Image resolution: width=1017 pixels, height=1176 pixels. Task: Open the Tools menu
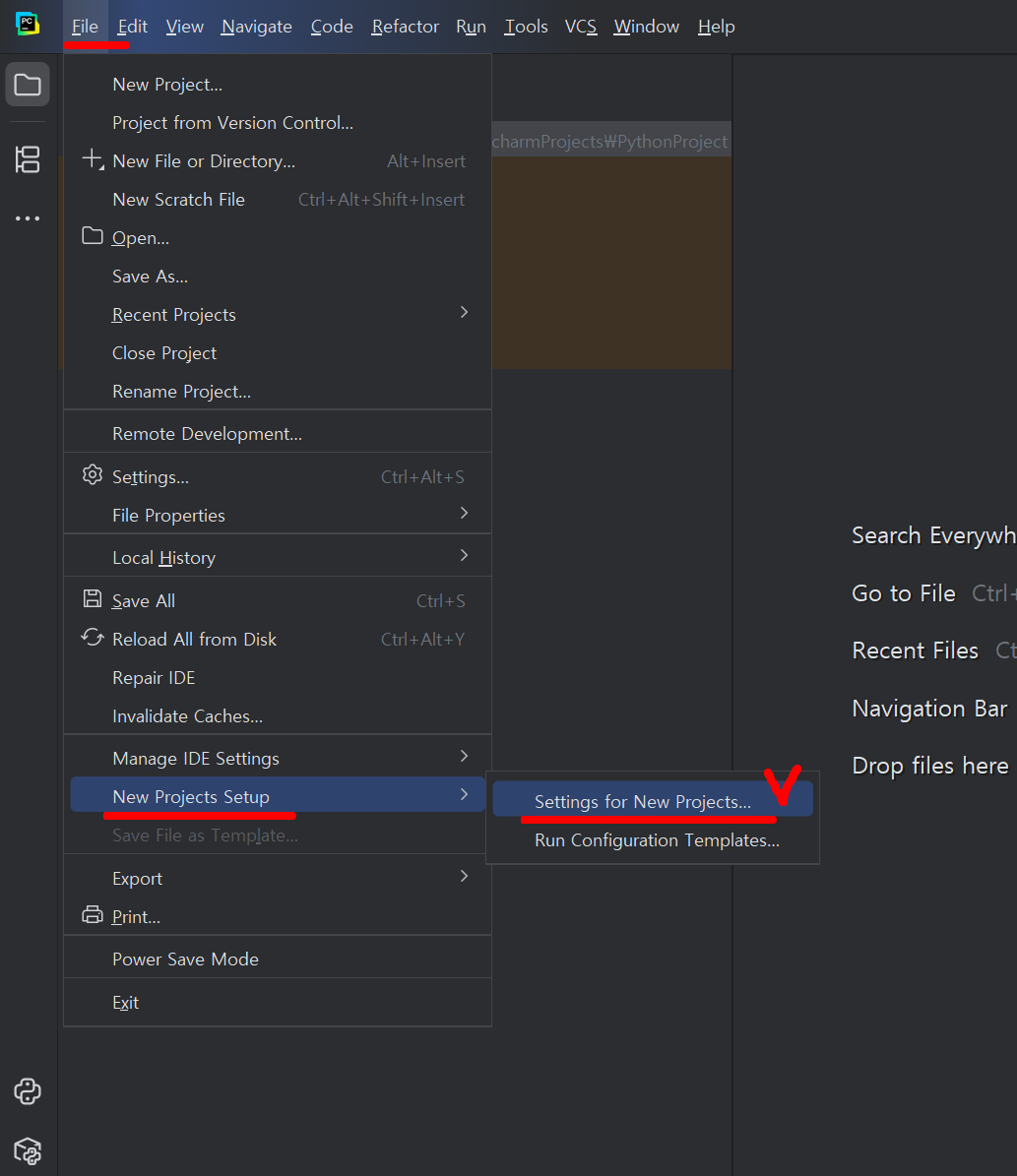(526, 27)
